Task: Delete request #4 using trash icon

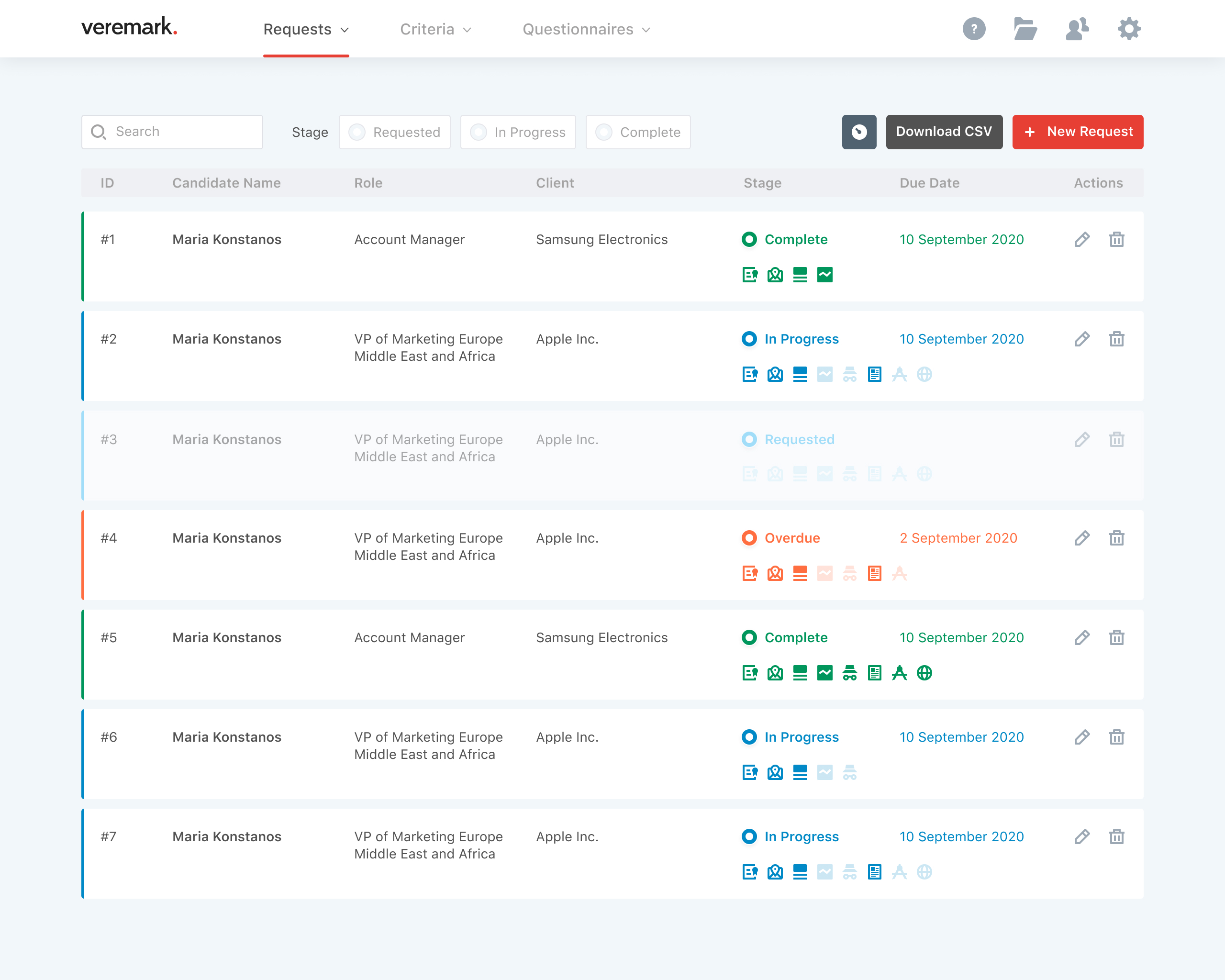Action: click(x=1116, y=538)
